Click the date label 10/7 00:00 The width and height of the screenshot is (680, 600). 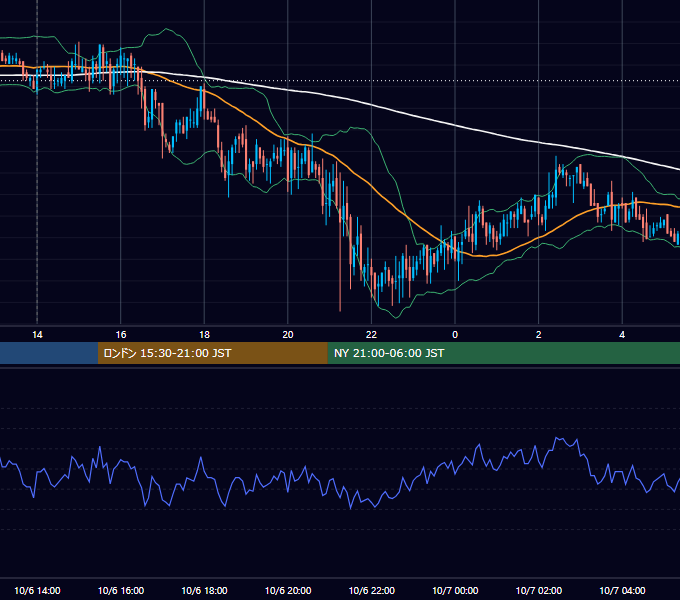pyautogui.click(x=455, y=590)
